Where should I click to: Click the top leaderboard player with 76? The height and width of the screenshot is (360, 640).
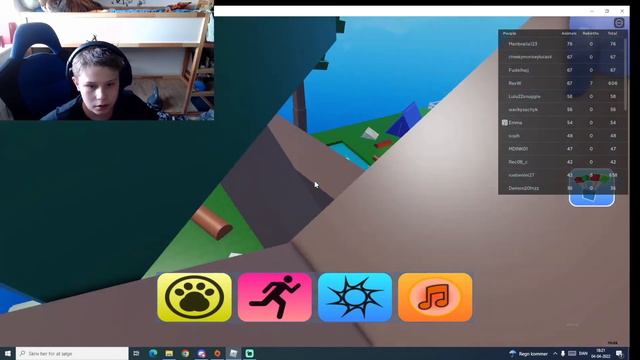coord(562,44)
